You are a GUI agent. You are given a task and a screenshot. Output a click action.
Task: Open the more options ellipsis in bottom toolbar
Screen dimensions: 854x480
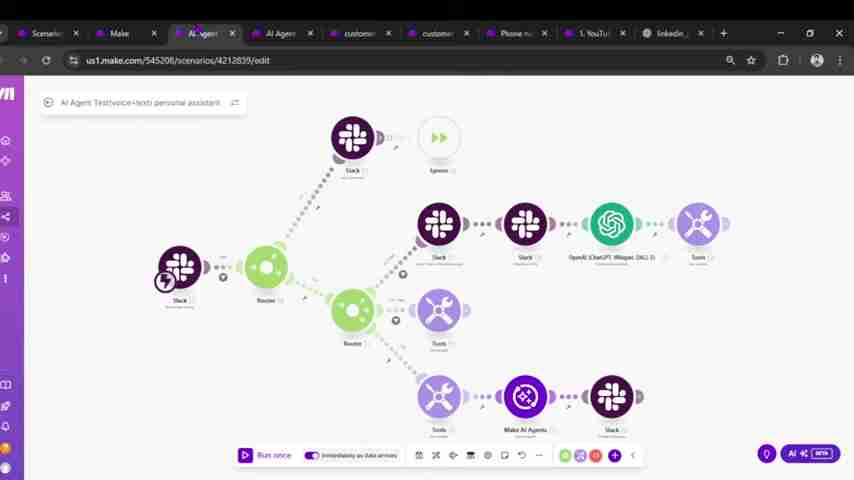pos(539,455)
